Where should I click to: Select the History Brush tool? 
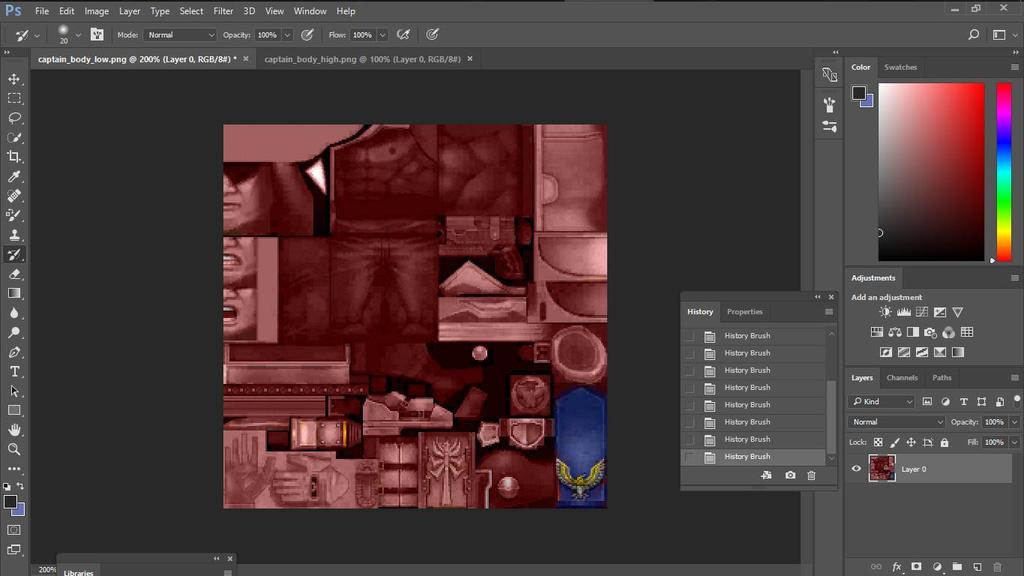(14, 255)
